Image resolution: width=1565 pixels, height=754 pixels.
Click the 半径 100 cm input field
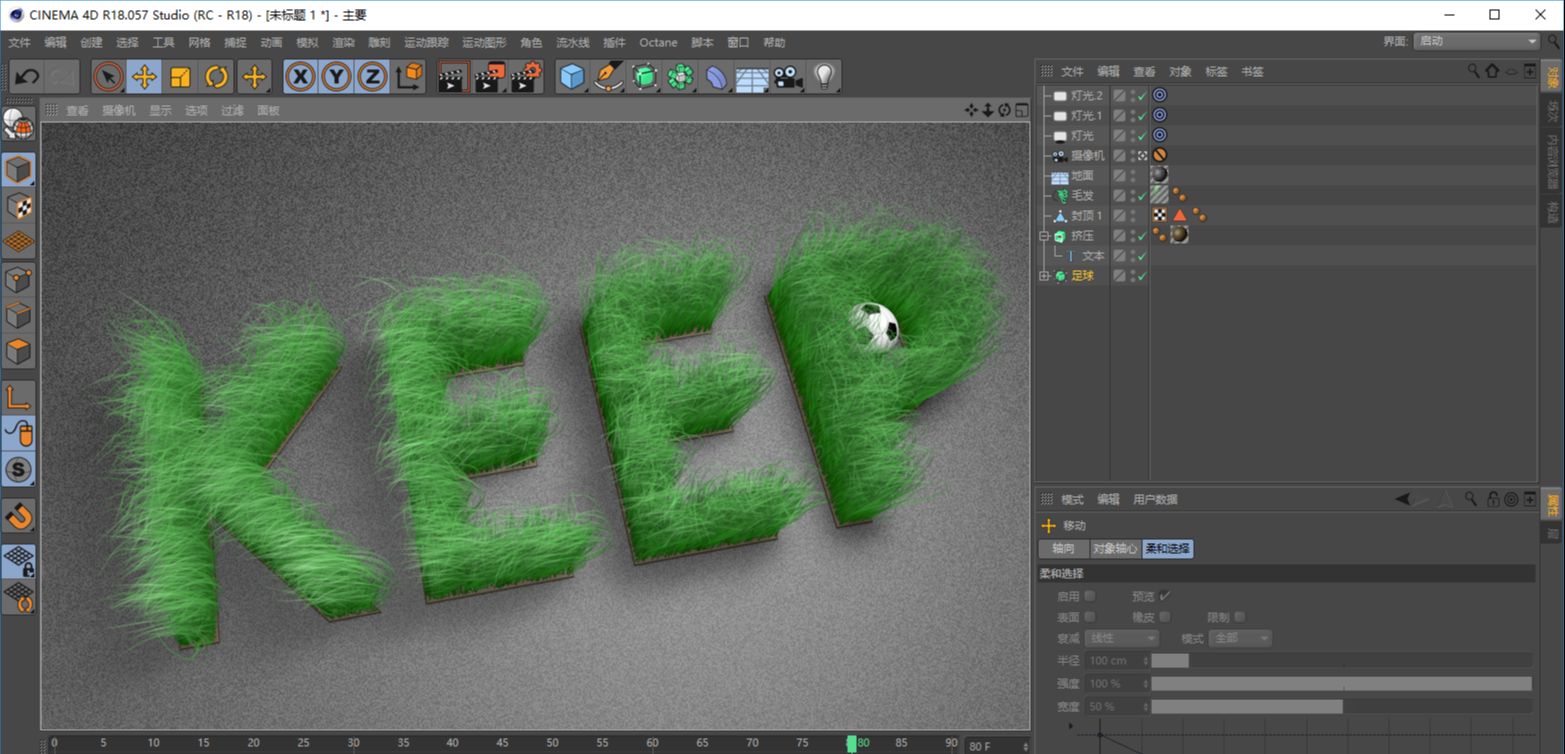point(1116,660)
